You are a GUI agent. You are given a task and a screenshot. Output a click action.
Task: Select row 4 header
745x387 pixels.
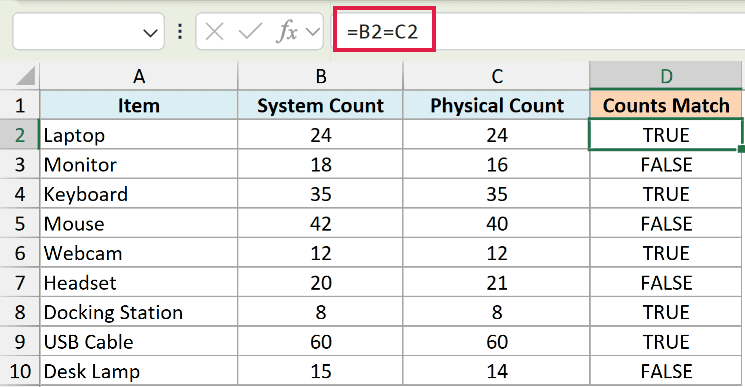(19, 194)
